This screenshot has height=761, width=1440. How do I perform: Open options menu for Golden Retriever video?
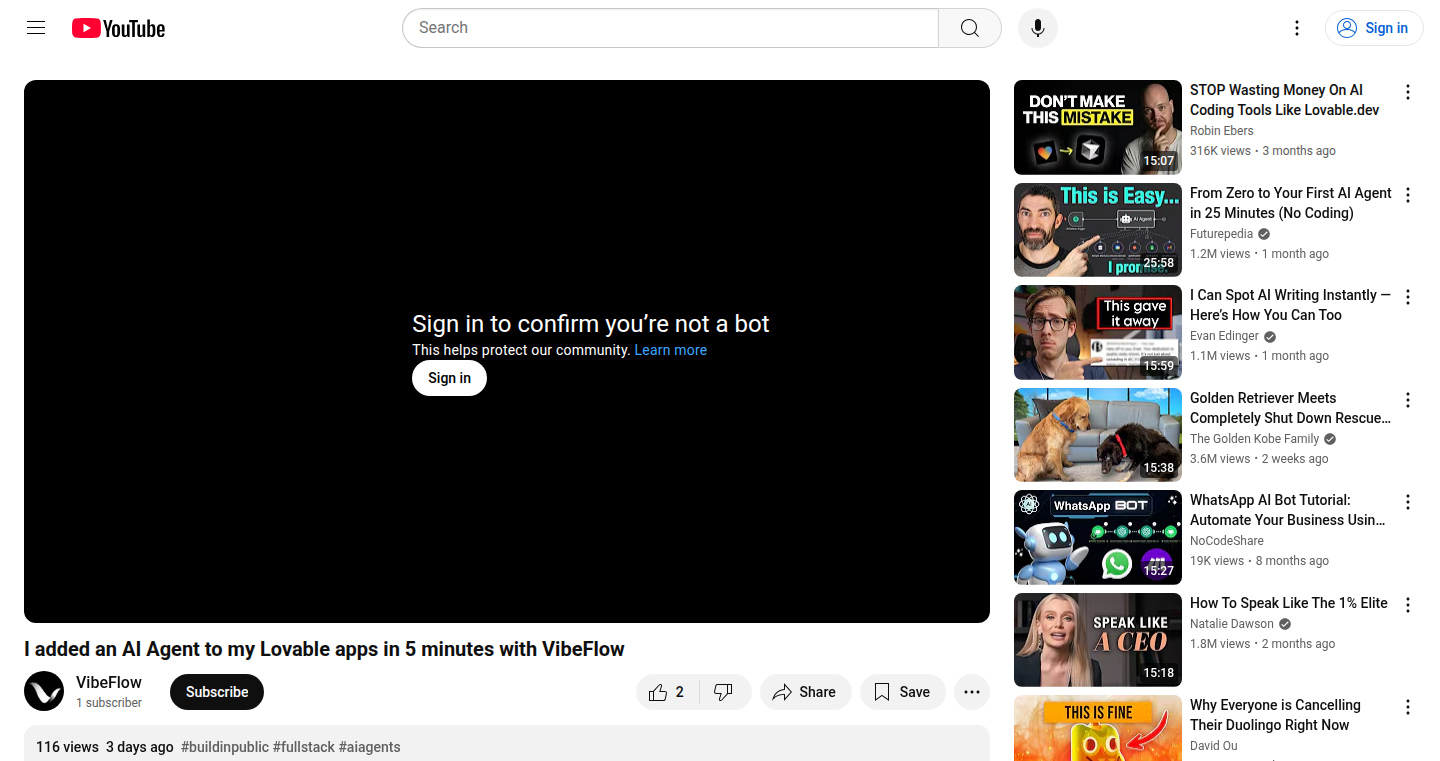pyautogui.click(x=1408, y=400)
